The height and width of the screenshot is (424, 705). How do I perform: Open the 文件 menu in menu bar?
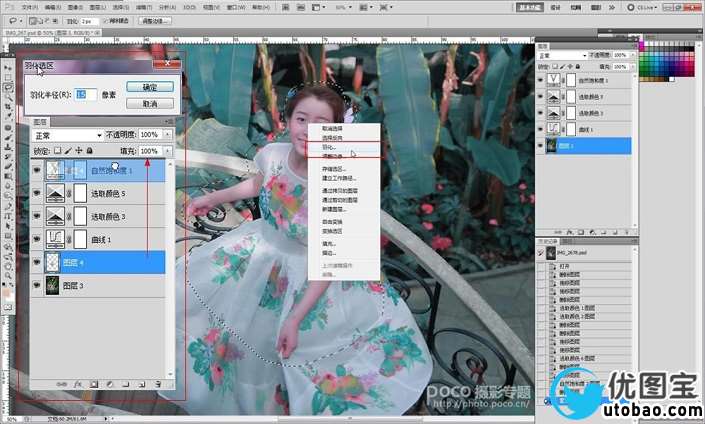[30, 7]
